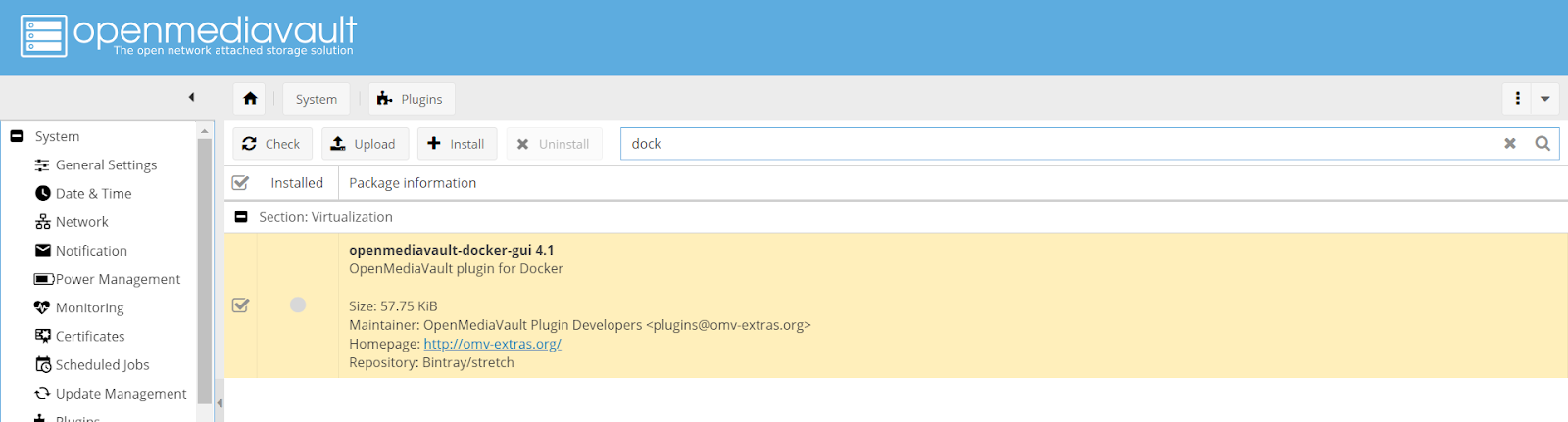Click the panel splitter collapse arrow
Image resolution: width=1568 pixels, height=422 pixels.
click(x=220, y=402)
